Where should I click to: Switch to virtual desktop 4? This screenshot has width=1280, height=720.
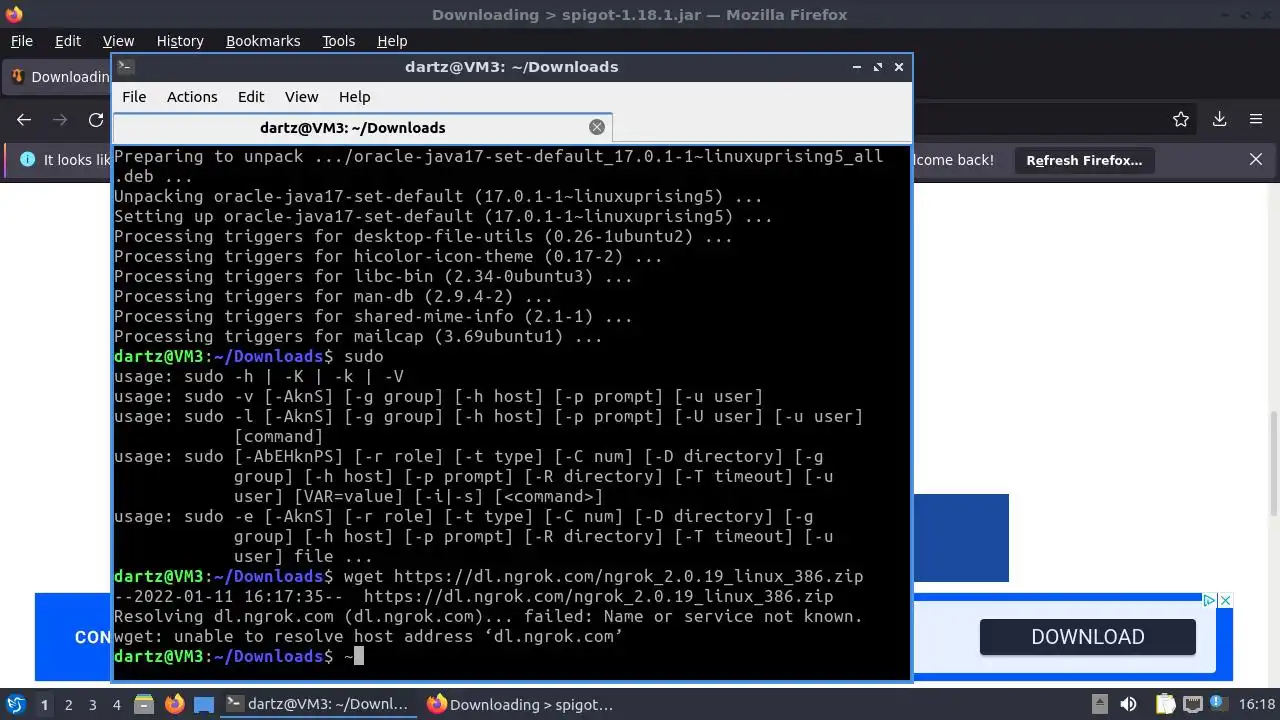click(116, 704)
